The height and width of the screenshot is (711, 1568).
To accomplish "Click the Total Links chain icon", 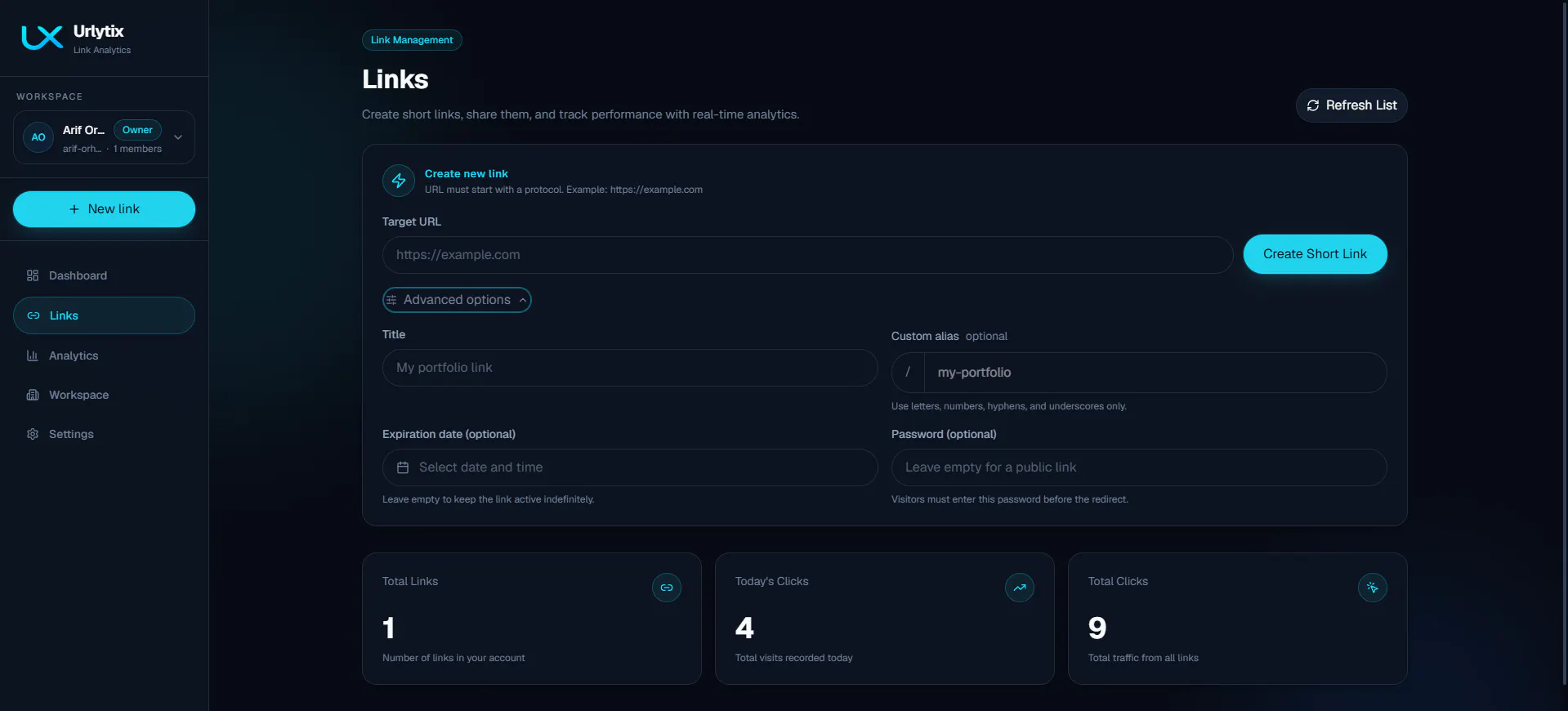I will (667, 588).
